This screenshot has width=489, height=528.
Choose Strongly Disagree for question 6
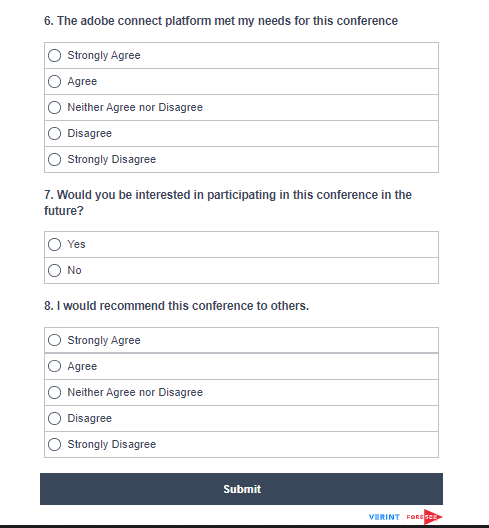point(55,159)
